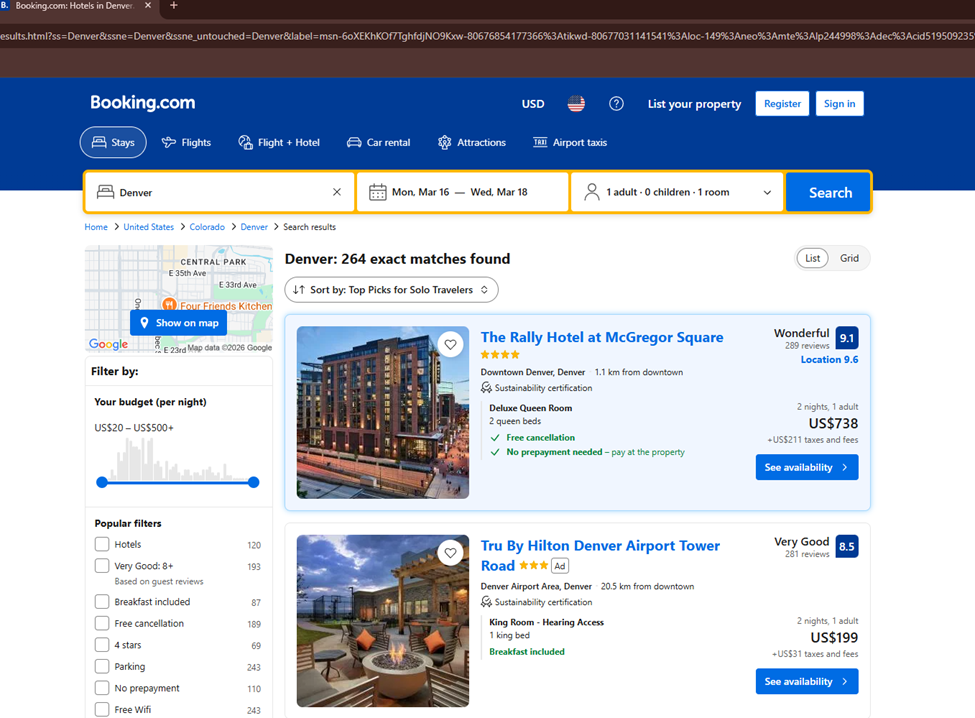Screen dimensions: 975x718
Task: Click the map pin on Show on map
Action: point(144,323)
